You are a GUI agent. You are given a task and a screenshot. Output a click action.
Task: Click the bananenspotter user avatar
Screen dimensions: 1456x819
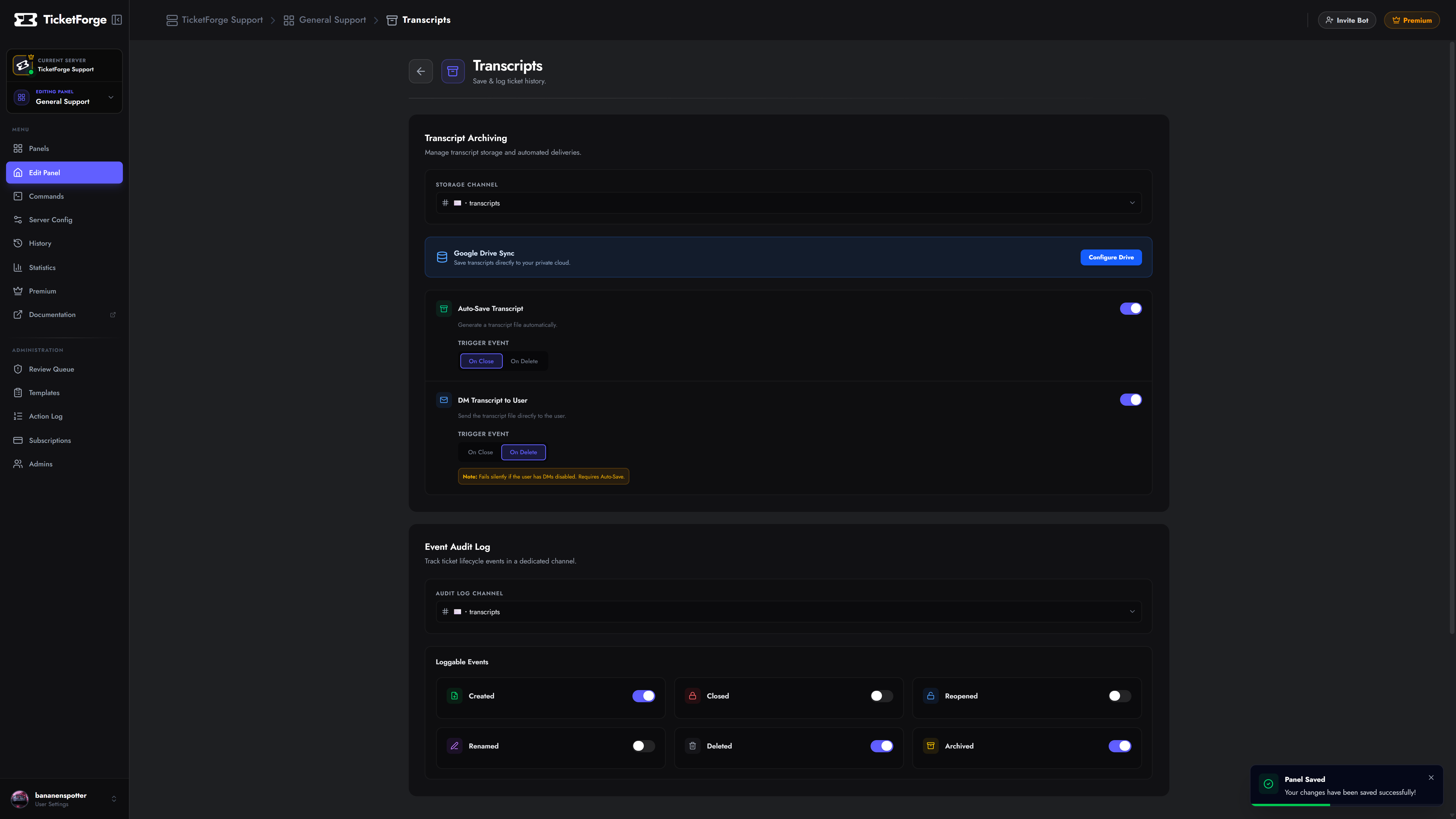click(x=20, y=799)
